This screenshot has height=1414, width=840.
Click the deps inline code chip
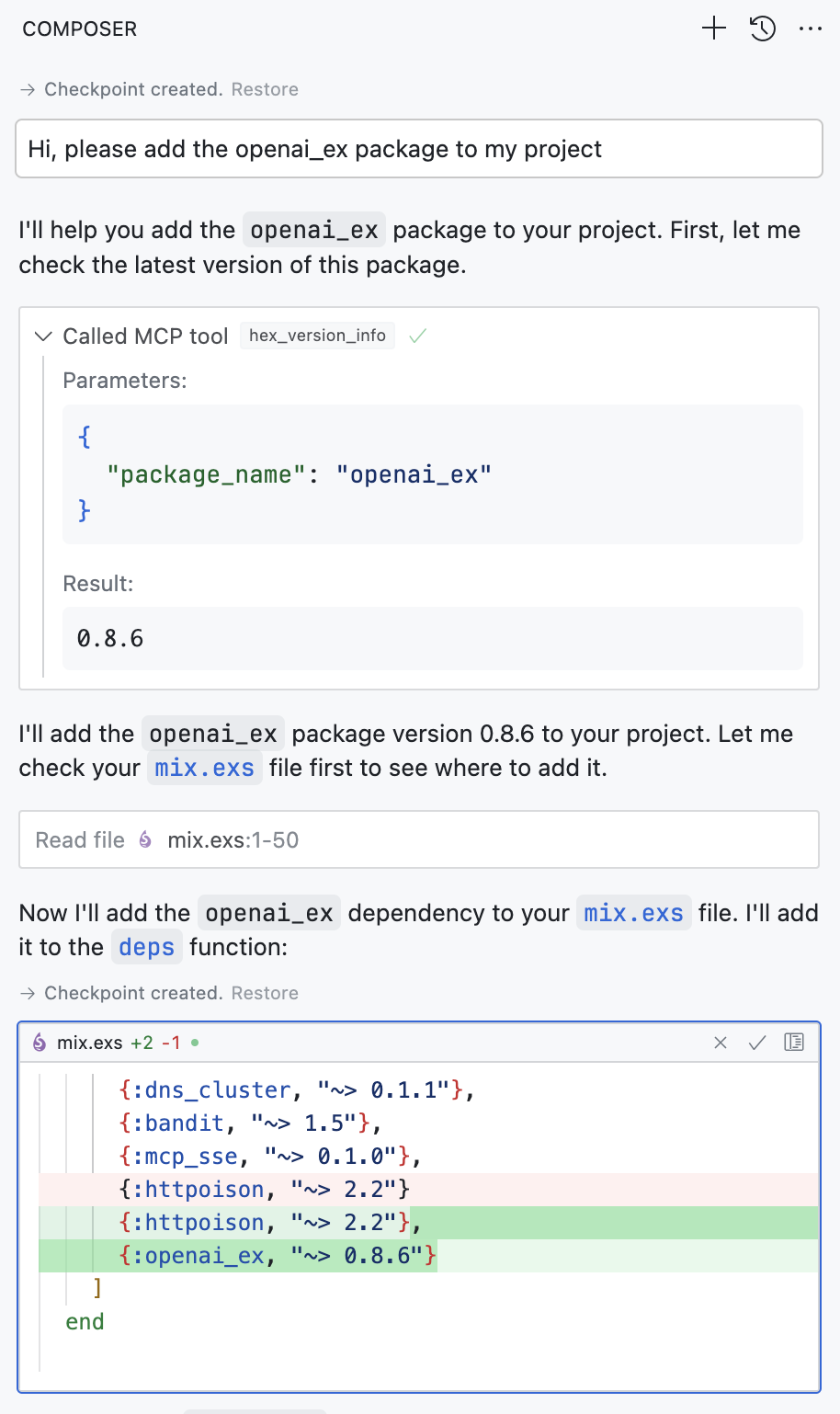click(x=146, y=946)
